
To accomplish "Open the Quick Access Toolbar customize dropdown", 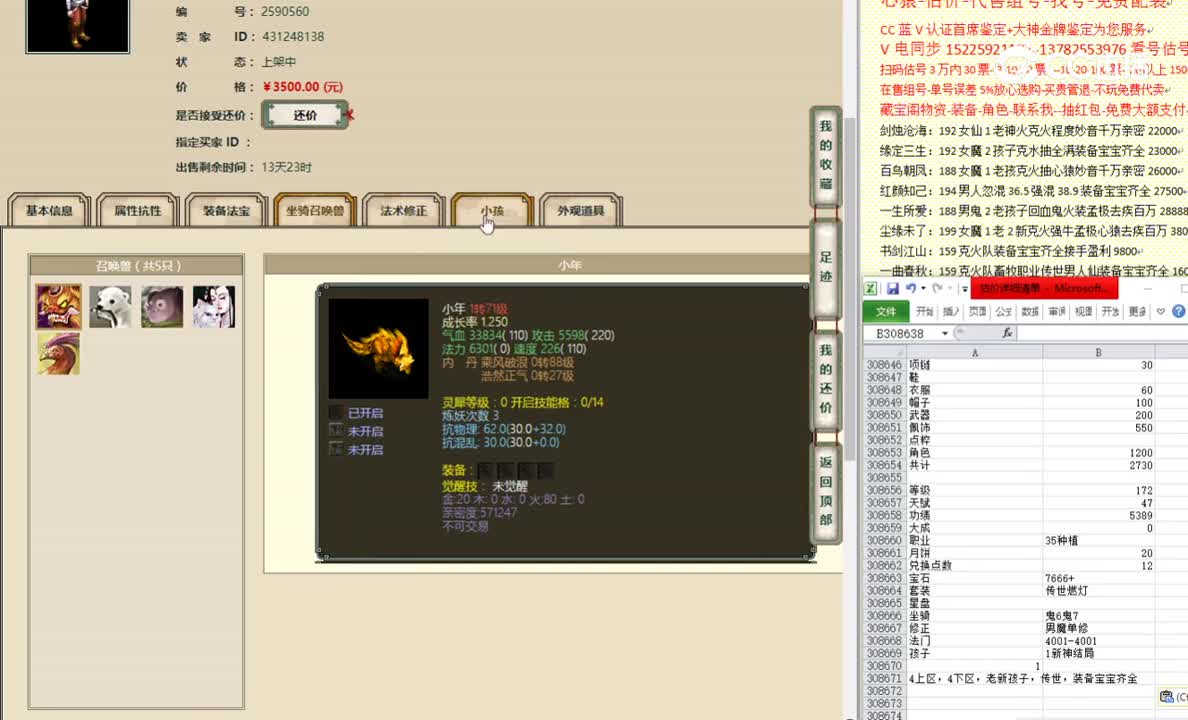I will point(964,289).
